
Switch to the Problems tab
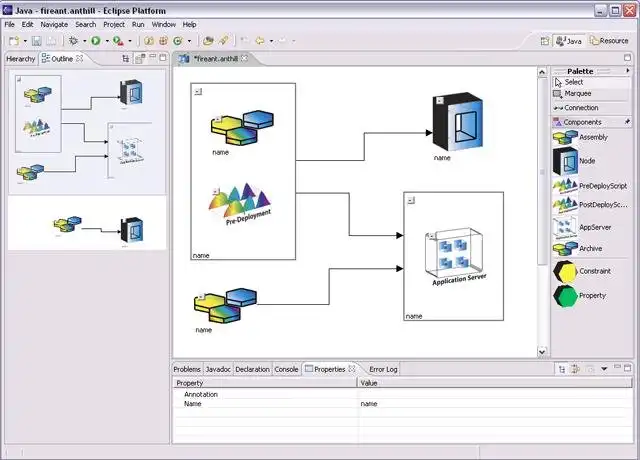(x=187, y=369)
